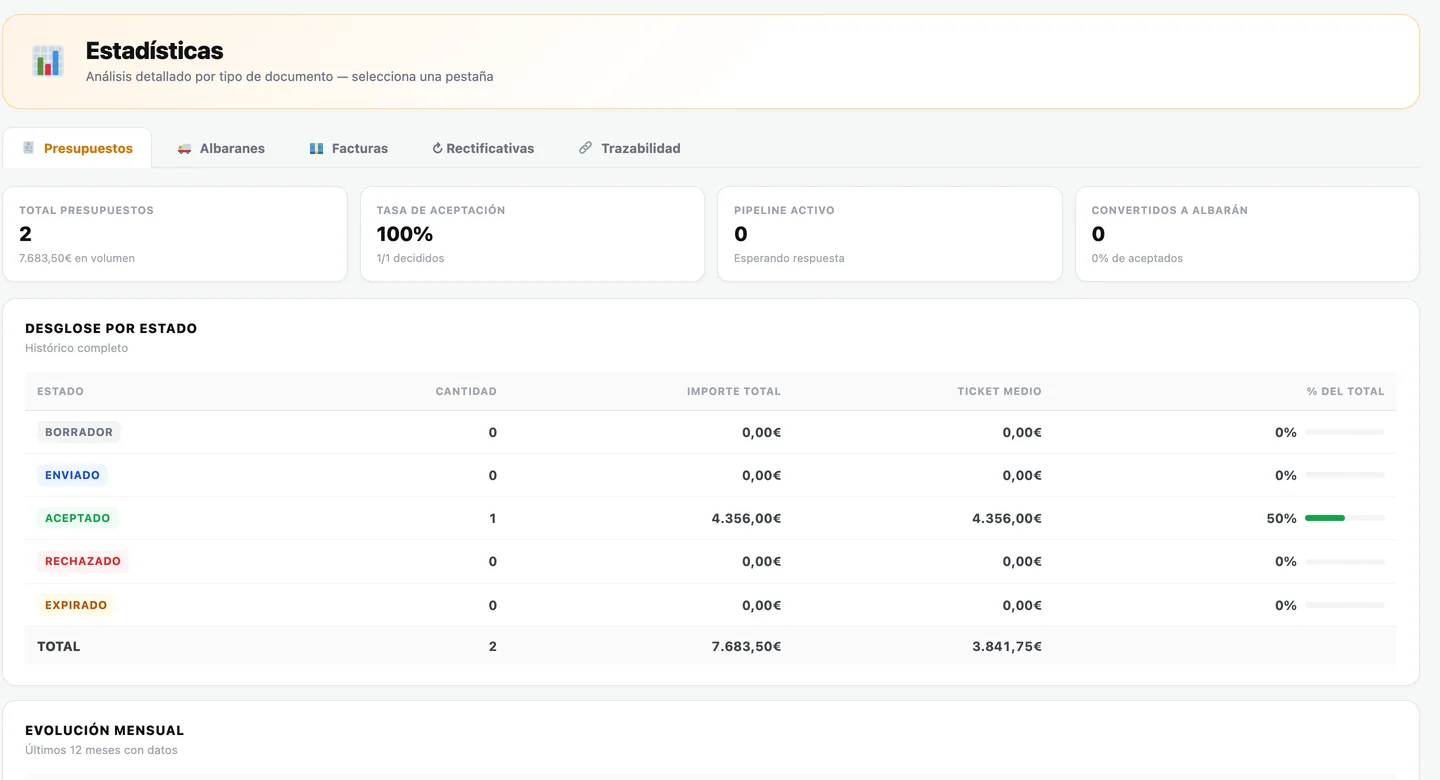Click the Expirado row 0% value

[x=1286, y=605]
